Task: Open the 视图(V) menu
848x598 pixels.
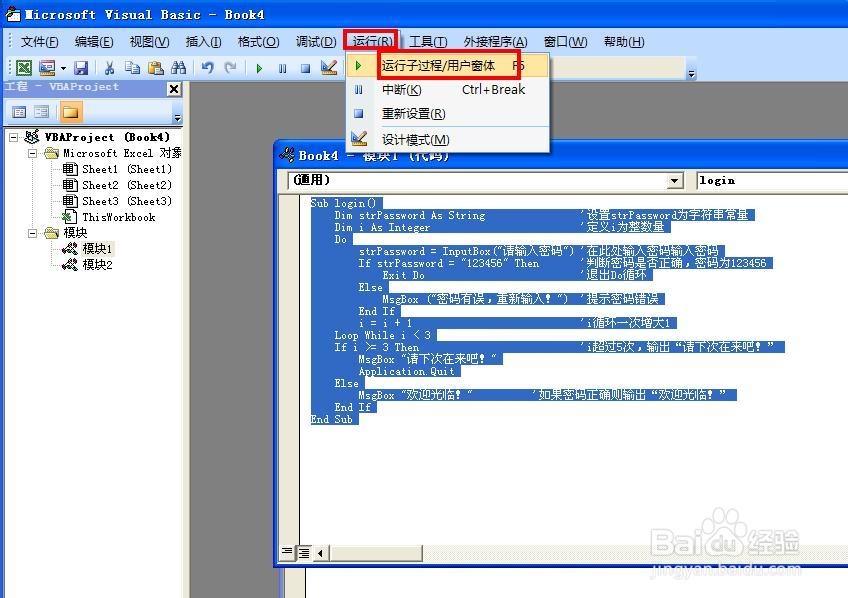Action: click(149, 42)
